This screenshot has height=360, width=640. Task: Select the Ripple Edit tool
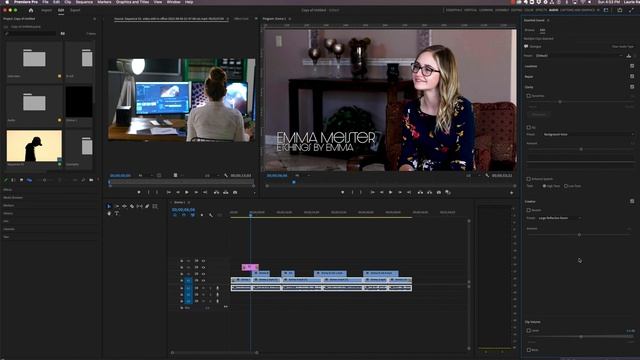pos(124,207)
